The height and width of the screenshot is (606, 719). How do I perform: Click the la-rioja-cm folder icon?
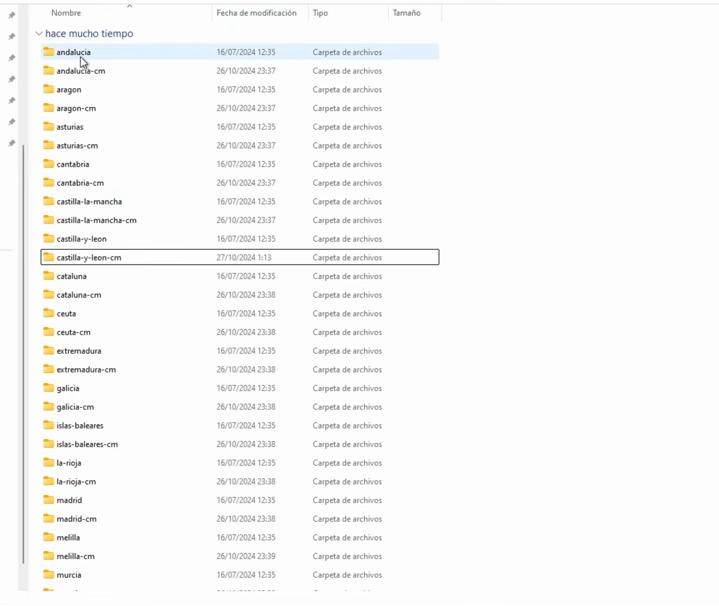click(49, 481)
